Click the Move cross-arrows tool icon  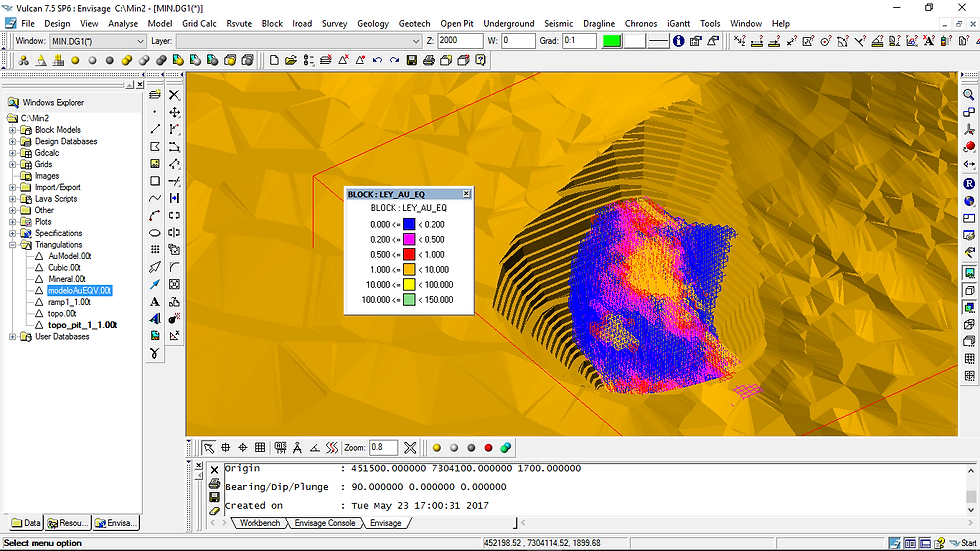pos(174,112)
